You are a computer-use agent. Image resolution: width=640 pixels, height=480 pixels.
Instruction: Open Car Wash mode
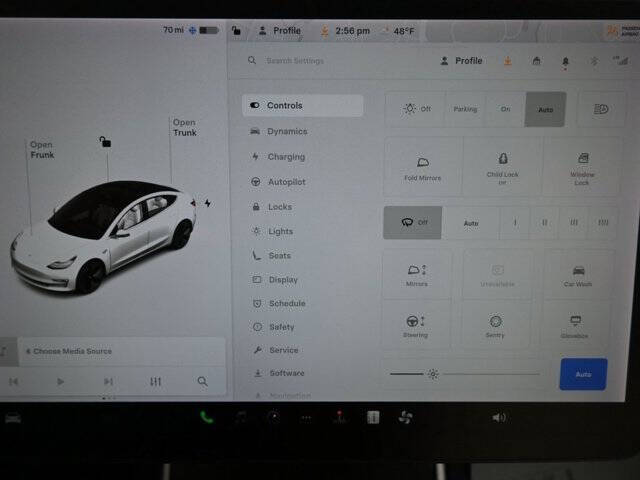pyautogui.click(x=578, y=275)
